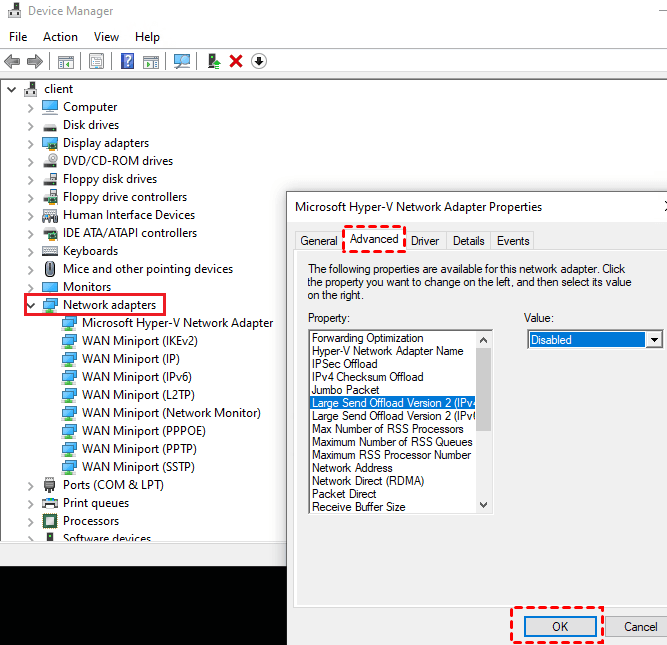The height and width of the screenshot is (645, 667).
Task: Select WAN Miniport (Network Monitor) device
Action: [171, 413]
